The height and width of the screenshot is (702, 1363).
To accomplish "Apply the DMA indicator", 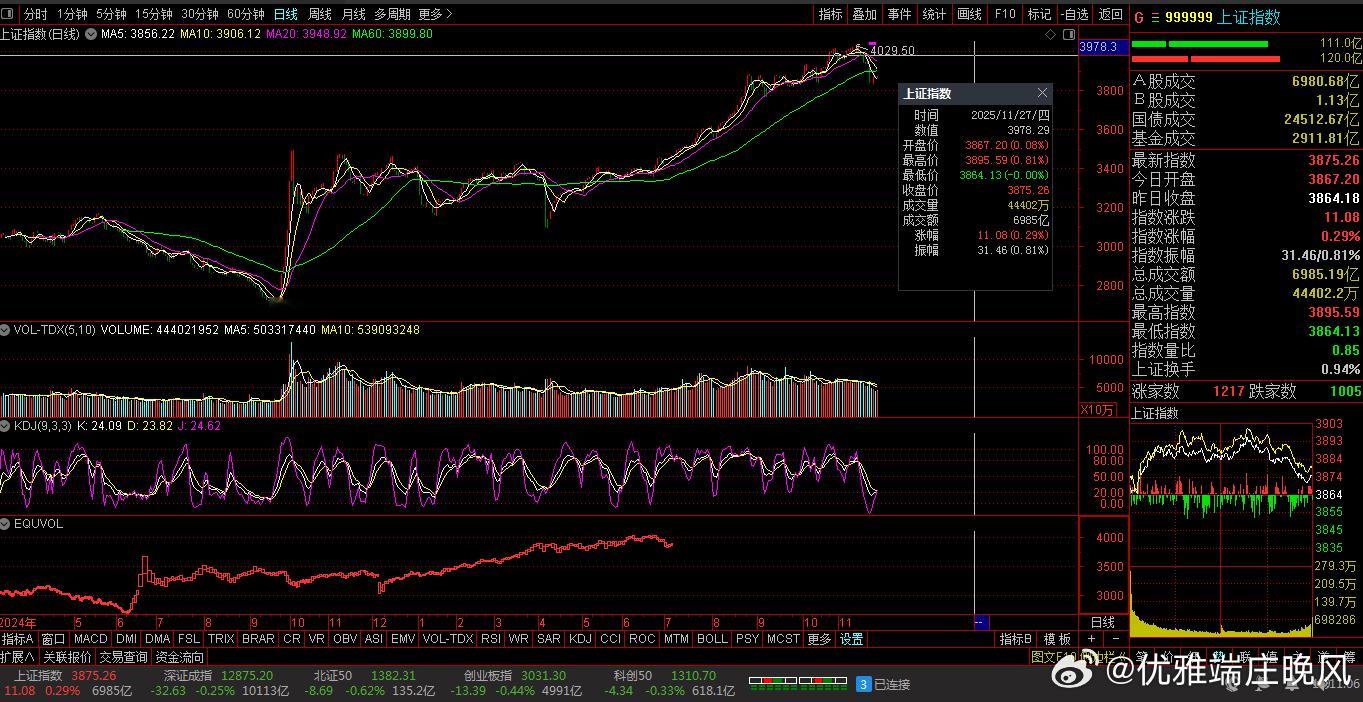I will point(157,639).
